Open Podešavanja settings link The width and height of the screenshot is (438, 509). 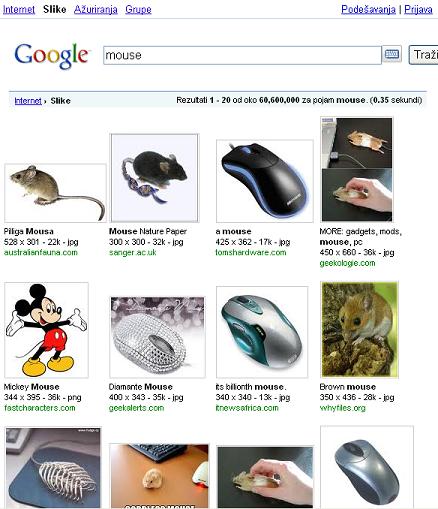[x=368, y=9]
